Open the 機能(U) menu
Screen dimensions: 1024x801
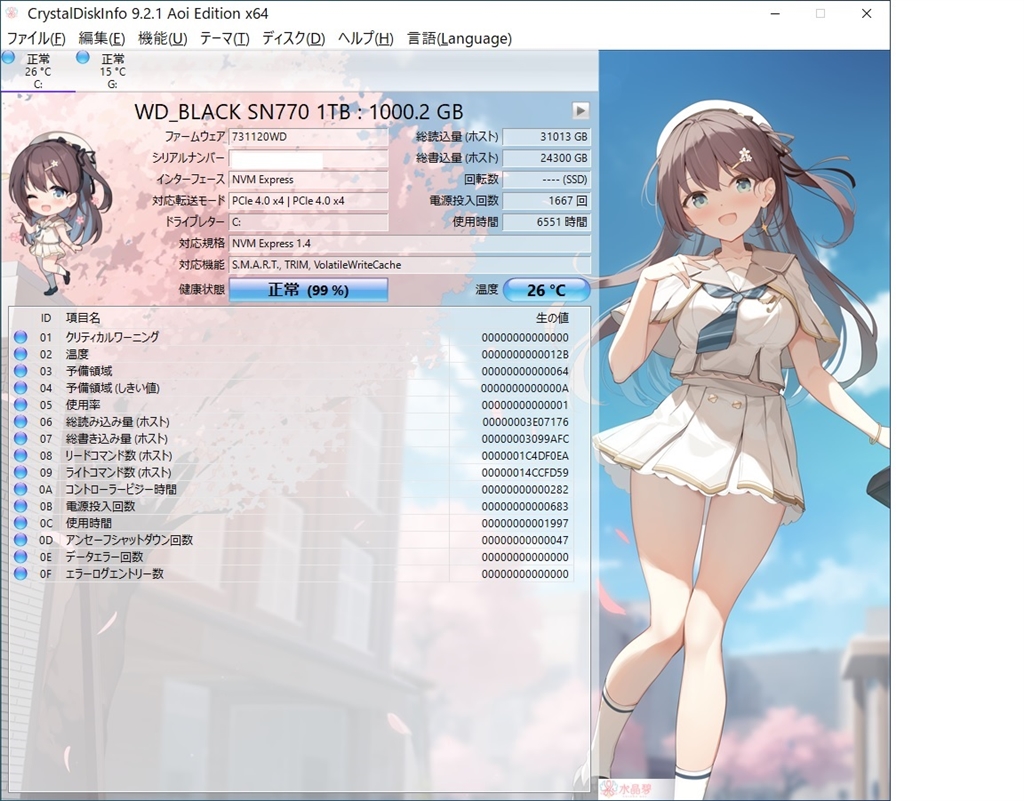[163, 39]
